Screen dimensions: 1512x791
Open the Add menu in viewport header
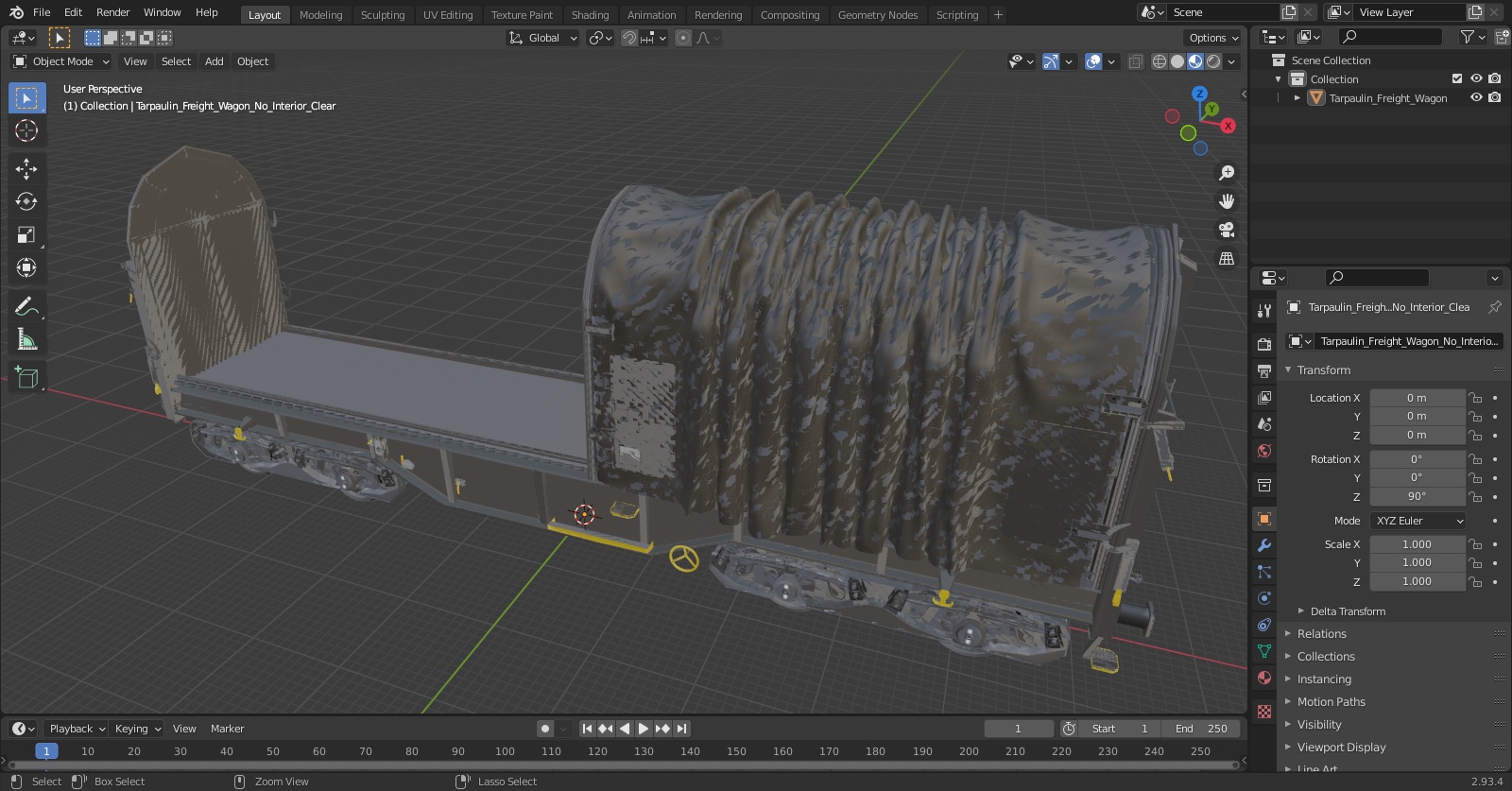215,61
